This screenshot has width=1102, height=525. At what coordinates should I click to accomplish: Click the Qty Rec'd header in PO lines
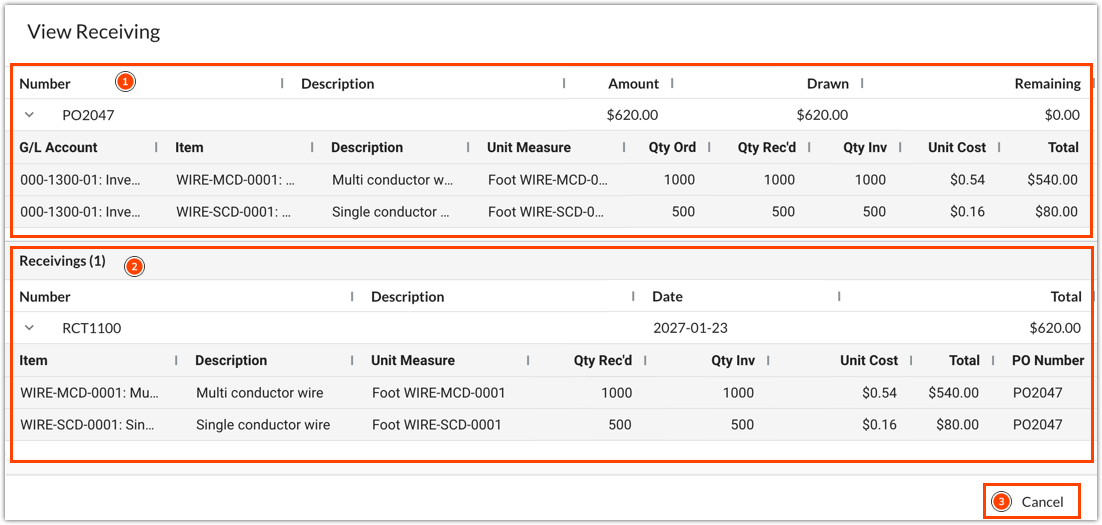(766, 148)
